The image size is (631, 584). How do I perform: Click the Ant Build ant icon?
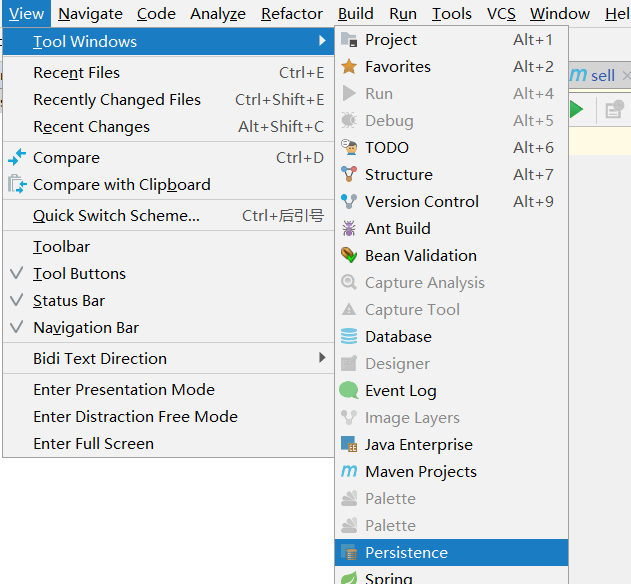click(349, 229)
